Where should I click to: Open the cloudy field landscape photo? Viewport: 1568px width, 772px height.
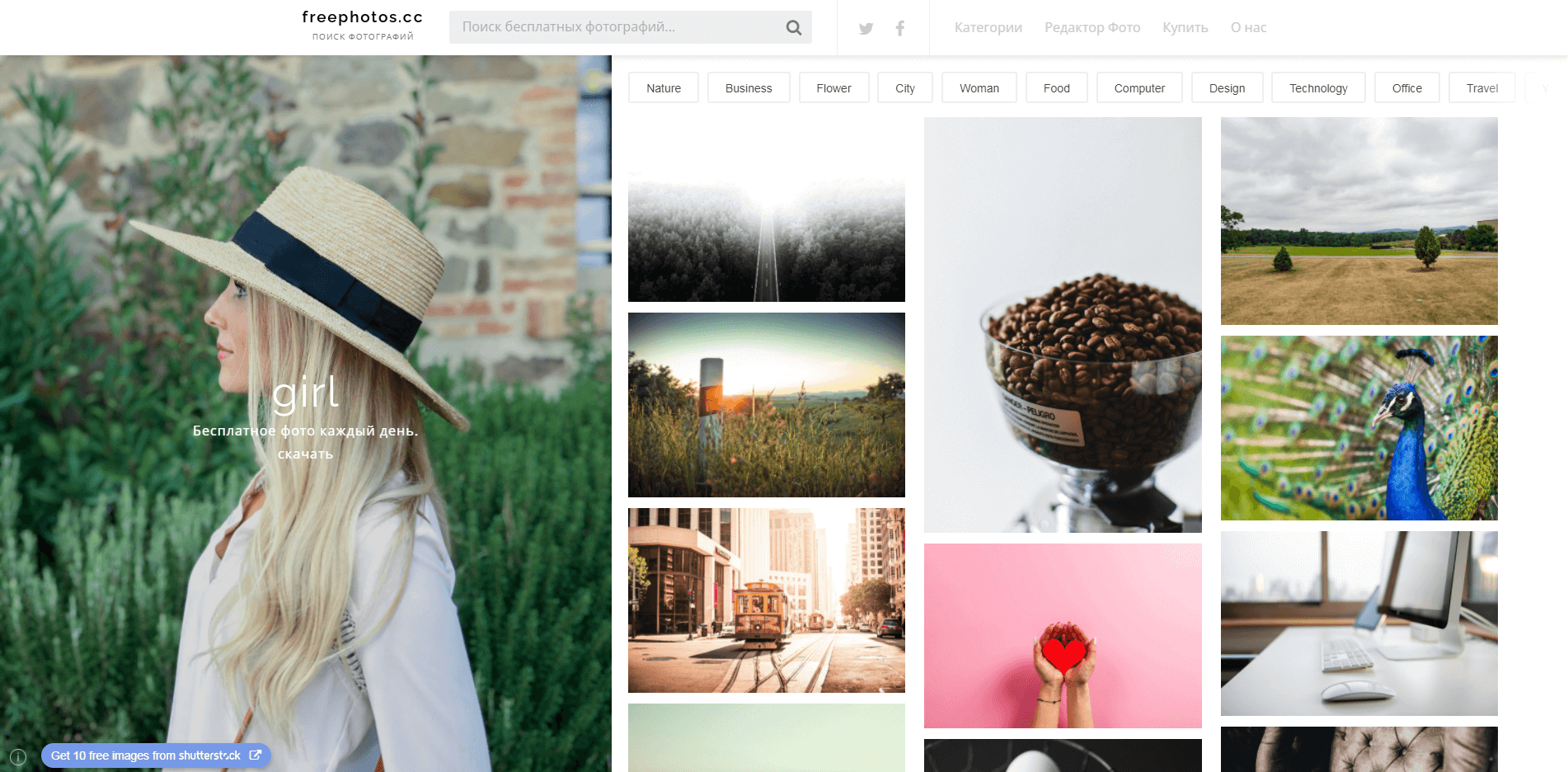[x=1359, y=221]
